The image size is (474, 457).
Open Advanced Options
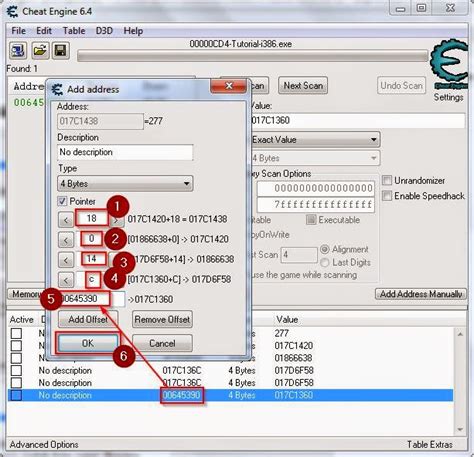(x=44, y=445)
